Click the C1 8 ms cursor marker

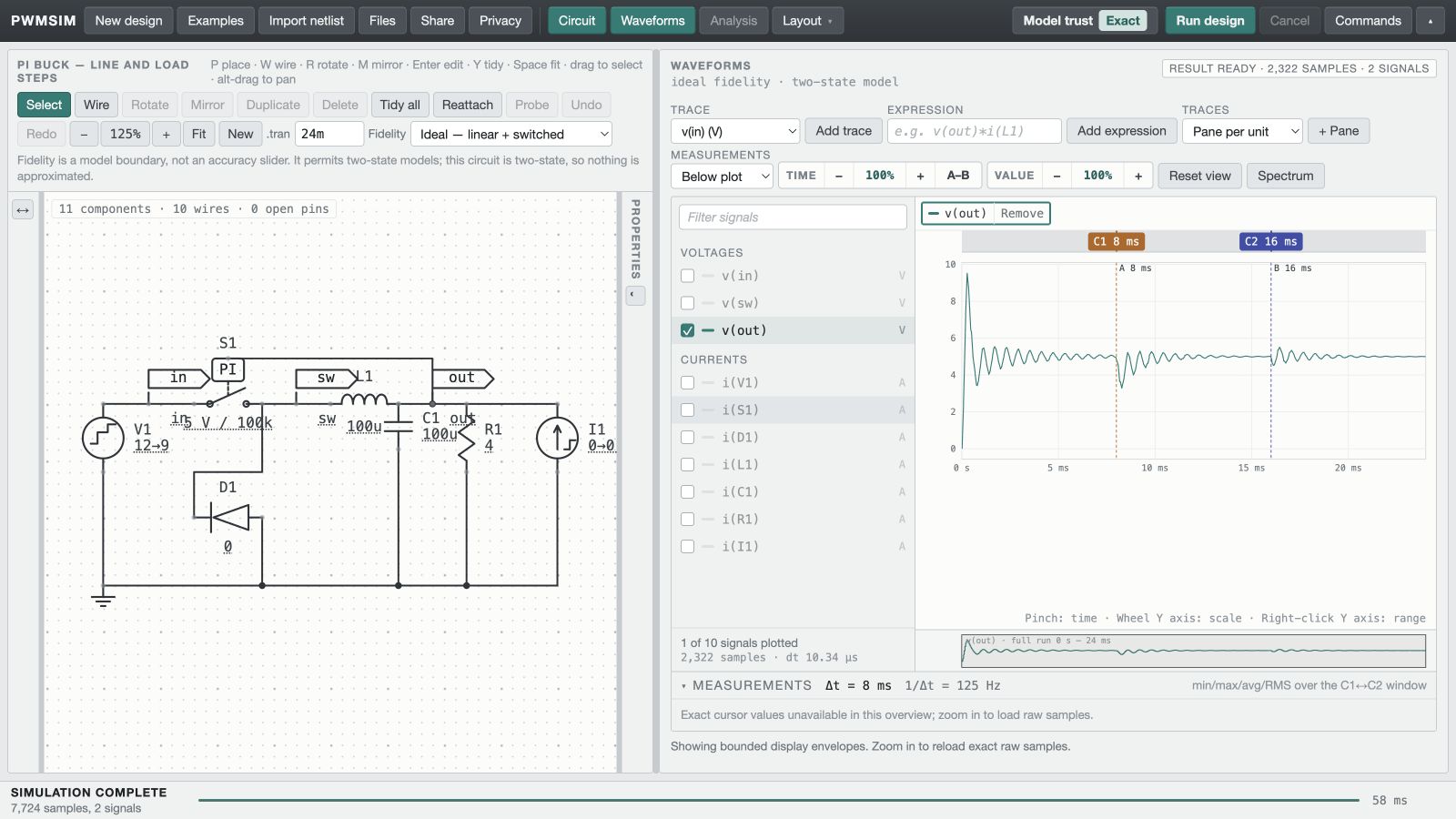pos(1117,241)
